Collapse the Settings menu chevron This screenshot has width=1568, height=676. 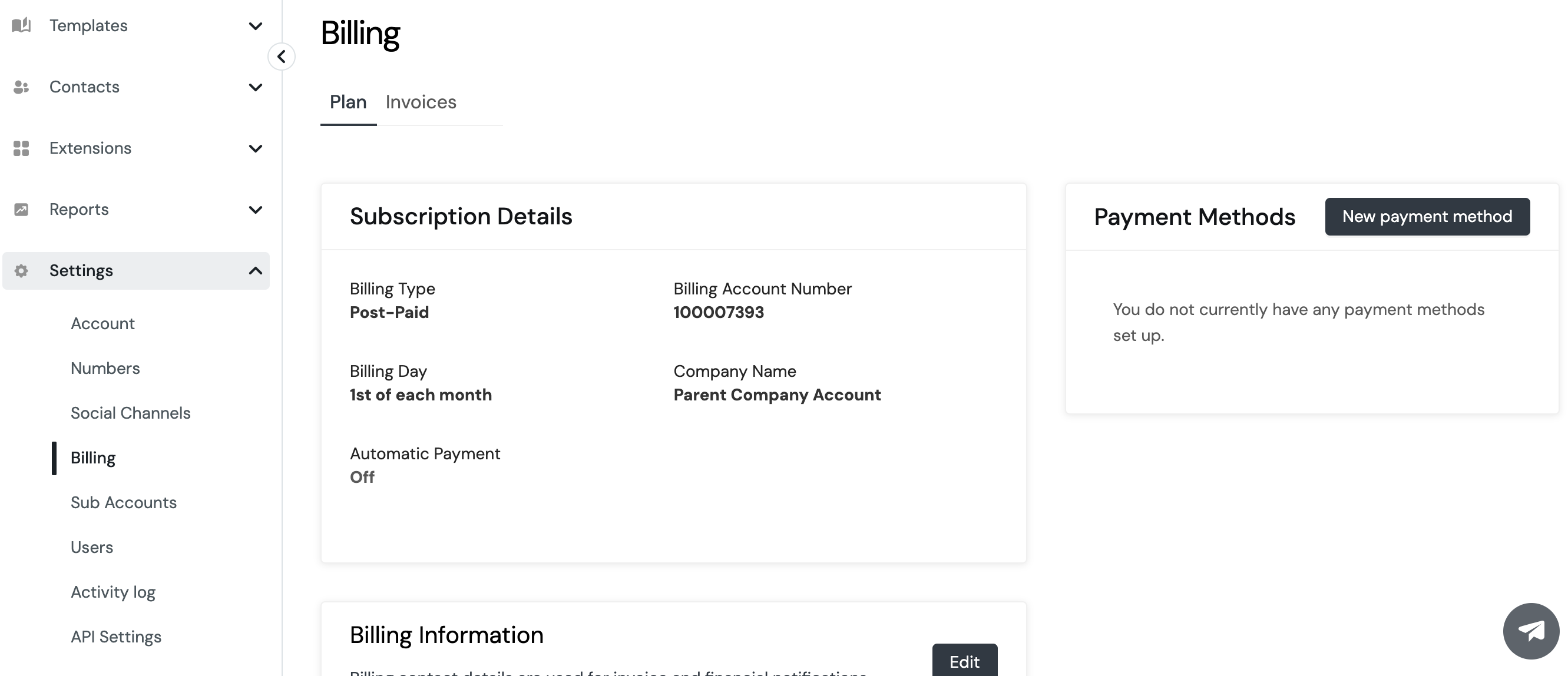(256, 271)
